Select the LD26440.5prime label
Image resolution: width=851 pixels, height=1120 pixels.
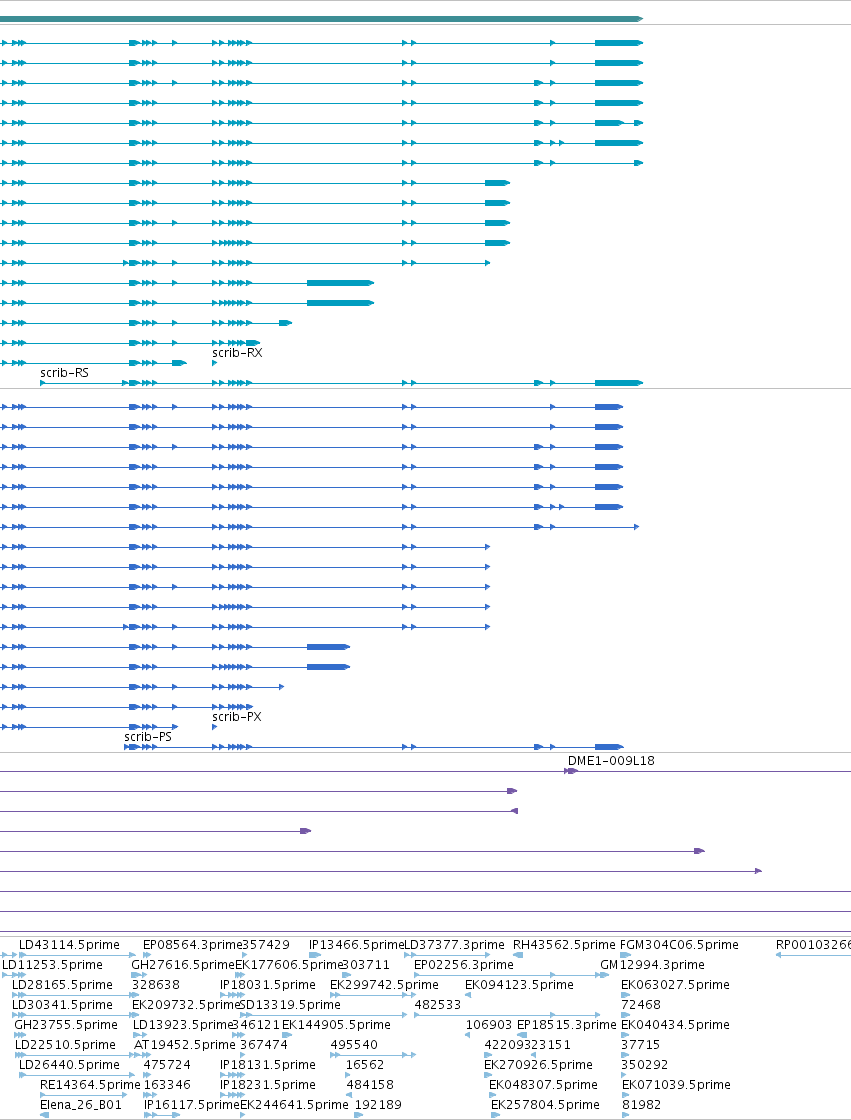[x=69, y=1065]
